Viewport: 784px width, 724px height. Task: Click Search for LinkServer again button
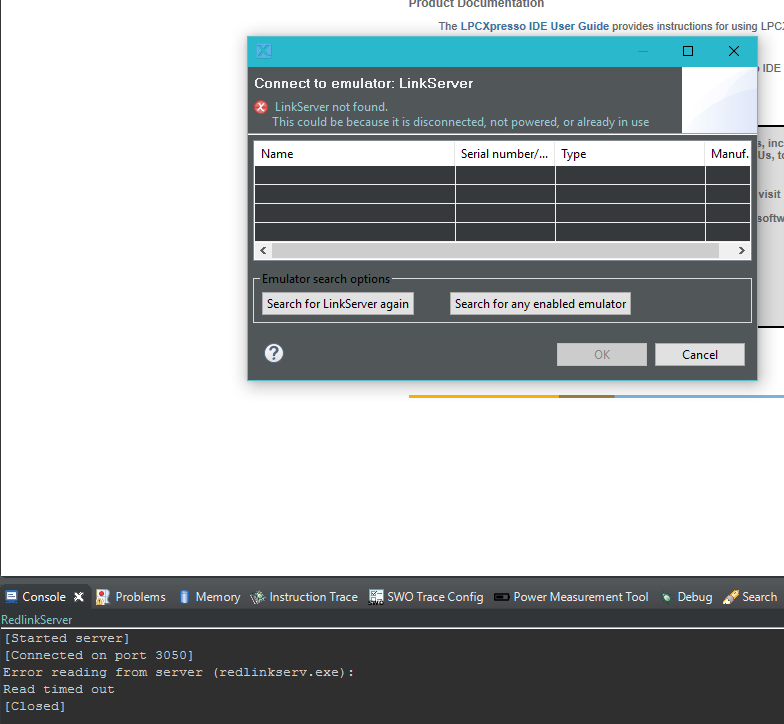coord(338,304)
